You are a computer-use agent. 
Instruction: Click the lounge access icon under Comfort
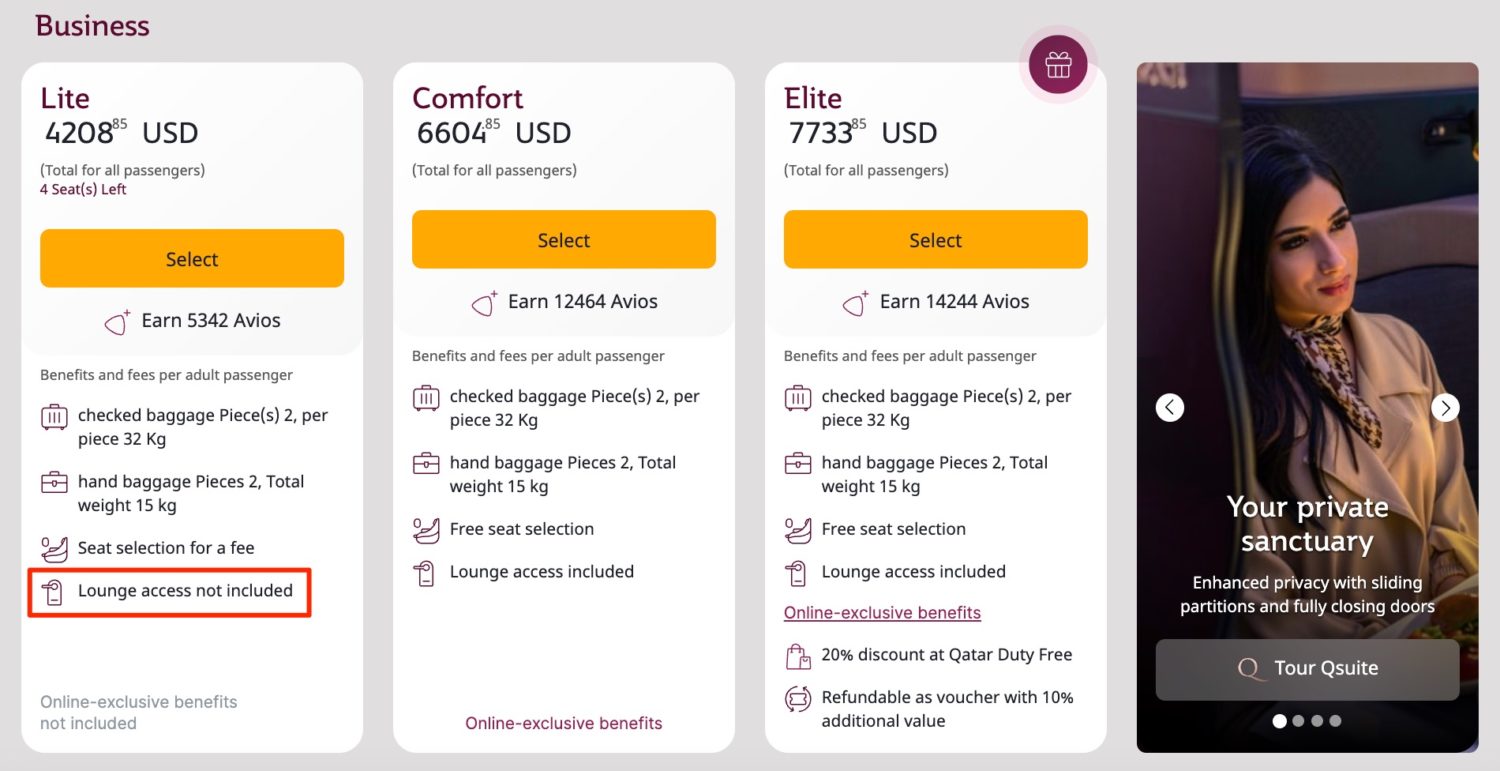tap(426, 571)
